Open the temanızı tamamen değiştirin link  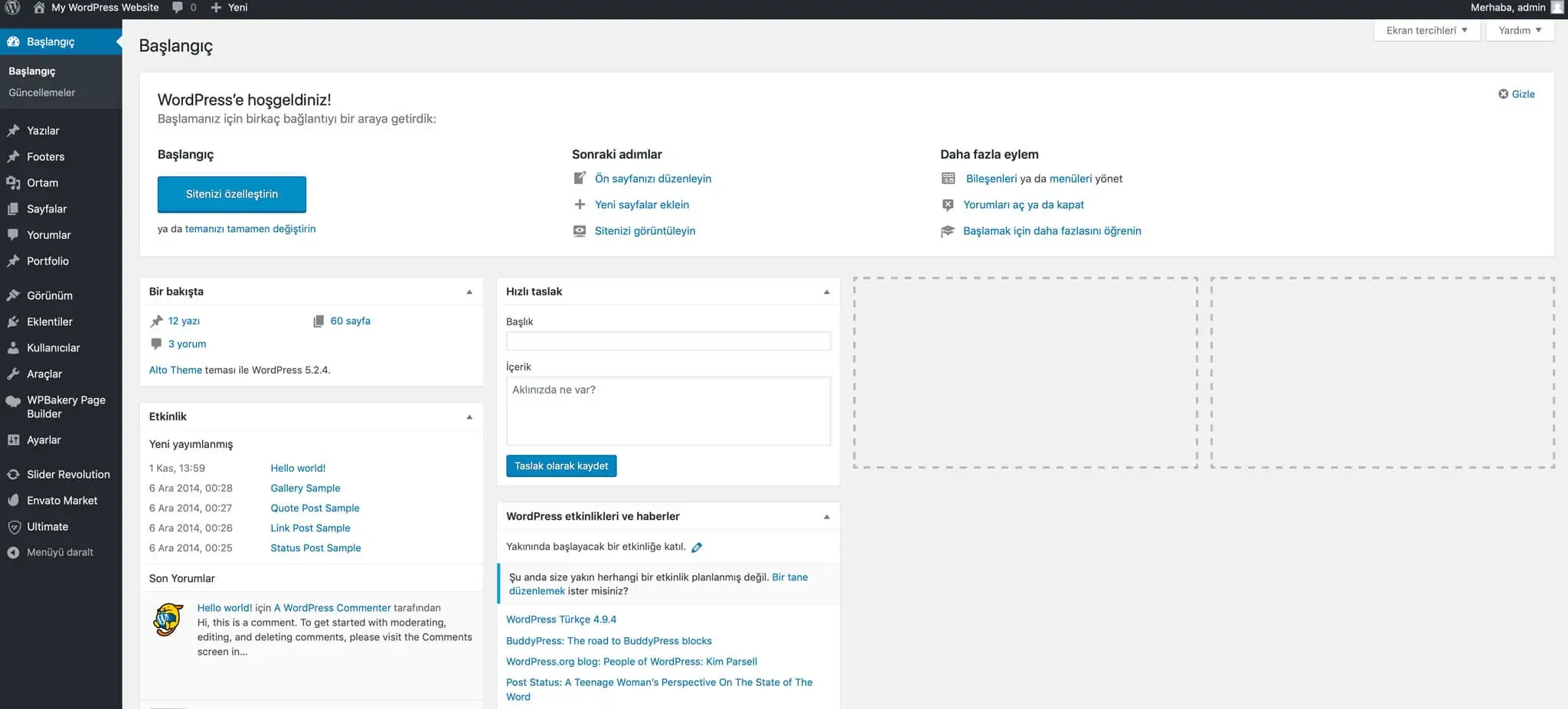tap(250, 229)
